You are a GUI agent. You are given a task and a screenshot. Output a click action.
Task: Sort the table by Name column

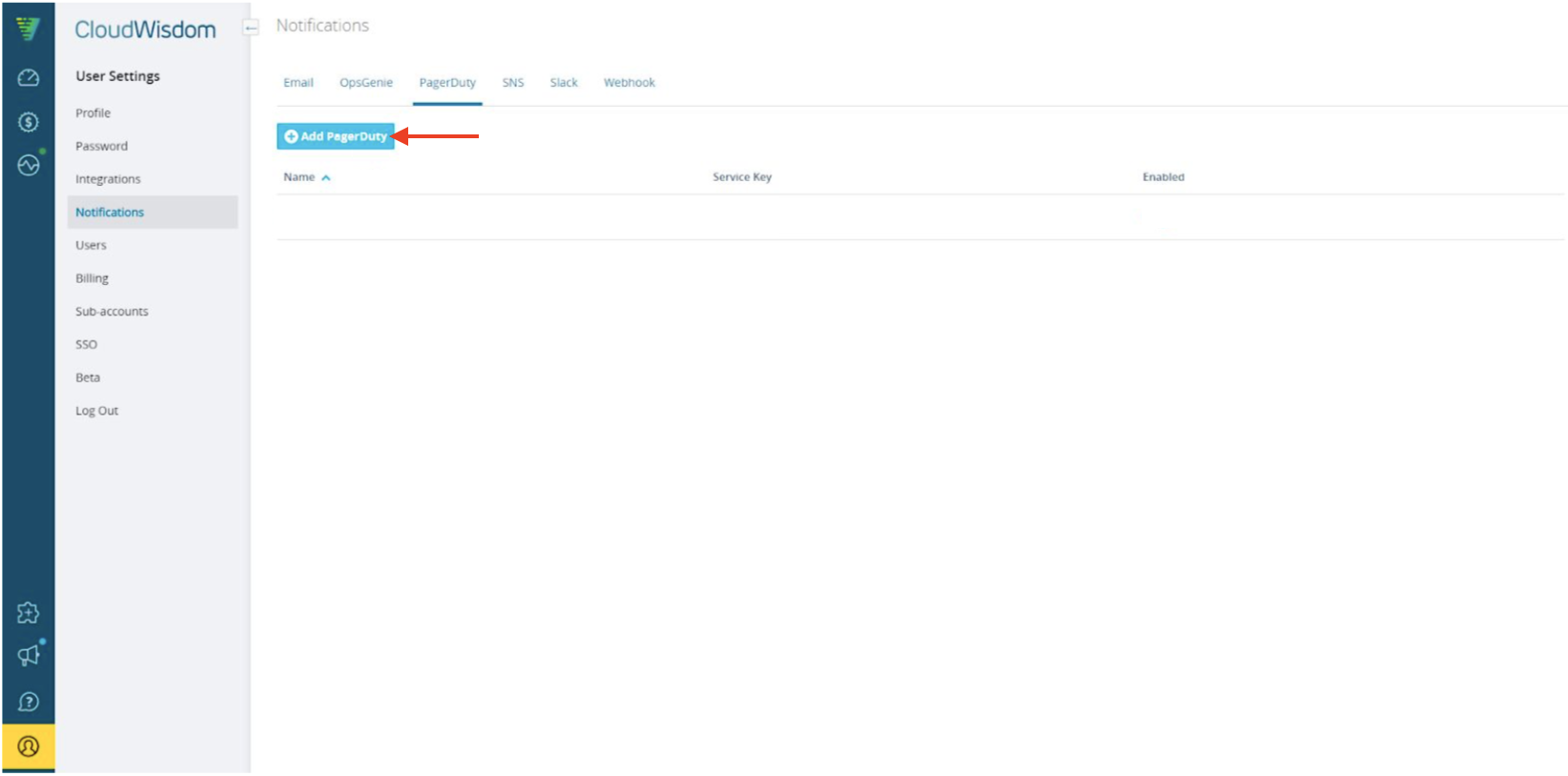tap(299, 177)
